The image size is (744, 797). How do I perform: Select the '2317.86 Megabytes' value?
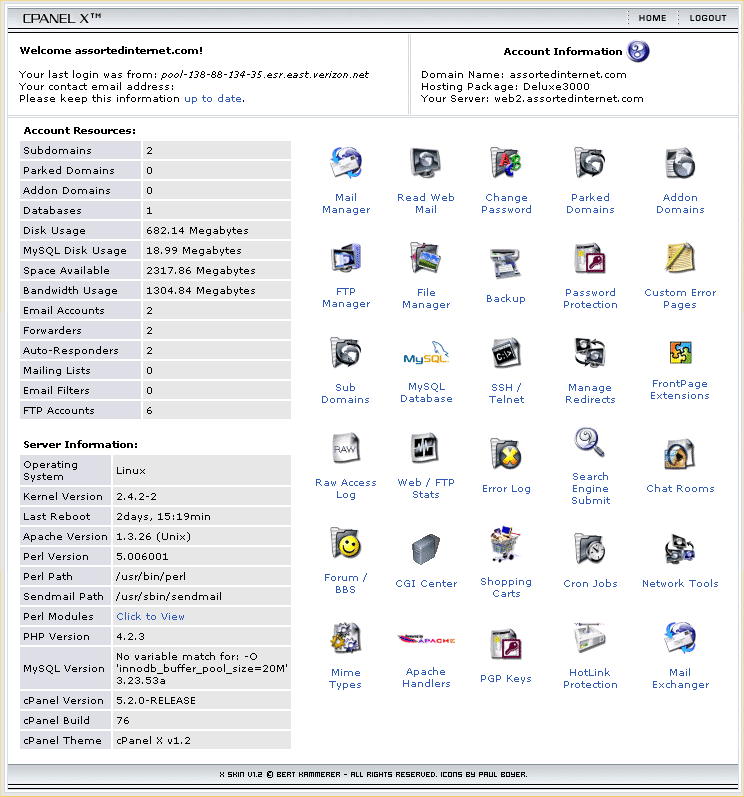201,270
